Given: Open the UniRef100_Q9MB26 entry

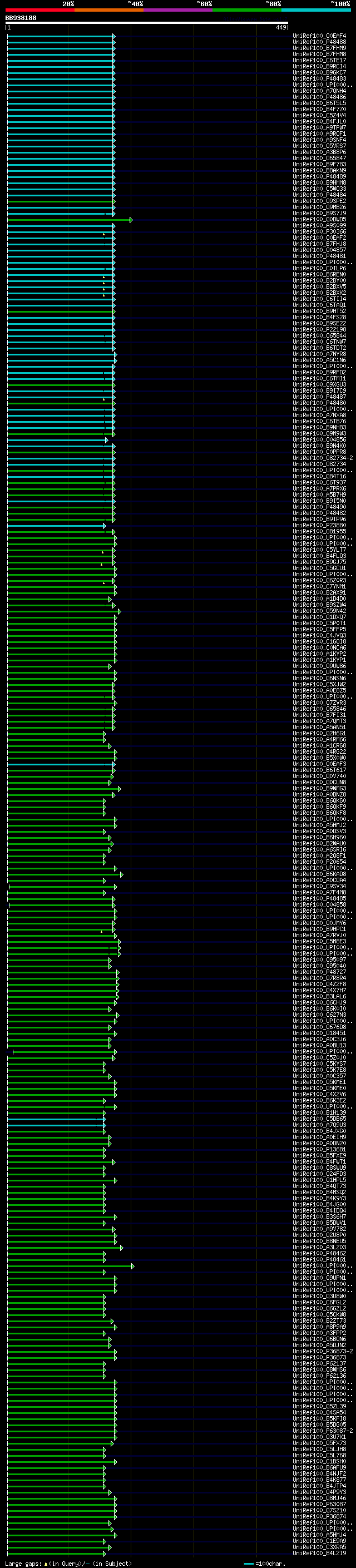Looking at the screenshot, I should (319, 207).
